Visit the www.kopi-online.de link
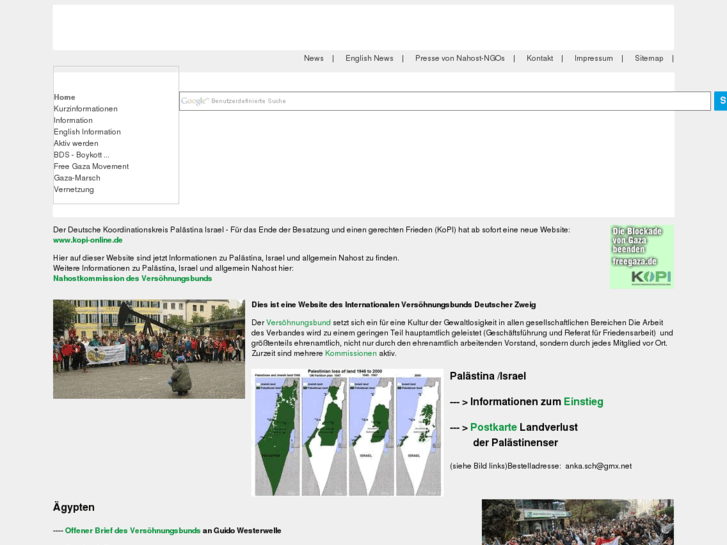The width and height of the screenshot is (727, 545). pos(88,240)
